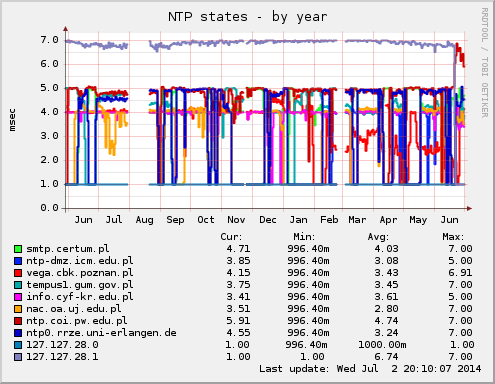Click the '127.127.28.1' legend label

click(62, 357)
